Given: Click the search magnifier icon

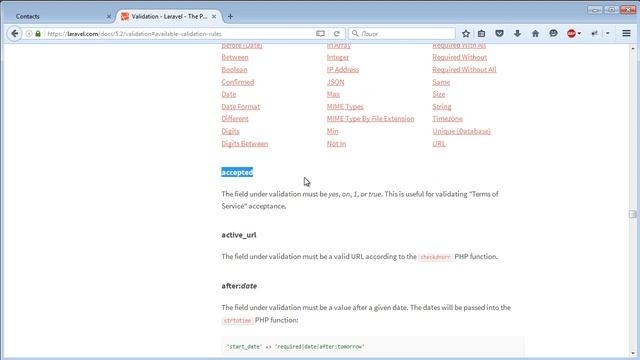Looking at the screenshot, I should click(x=355, y=33).
